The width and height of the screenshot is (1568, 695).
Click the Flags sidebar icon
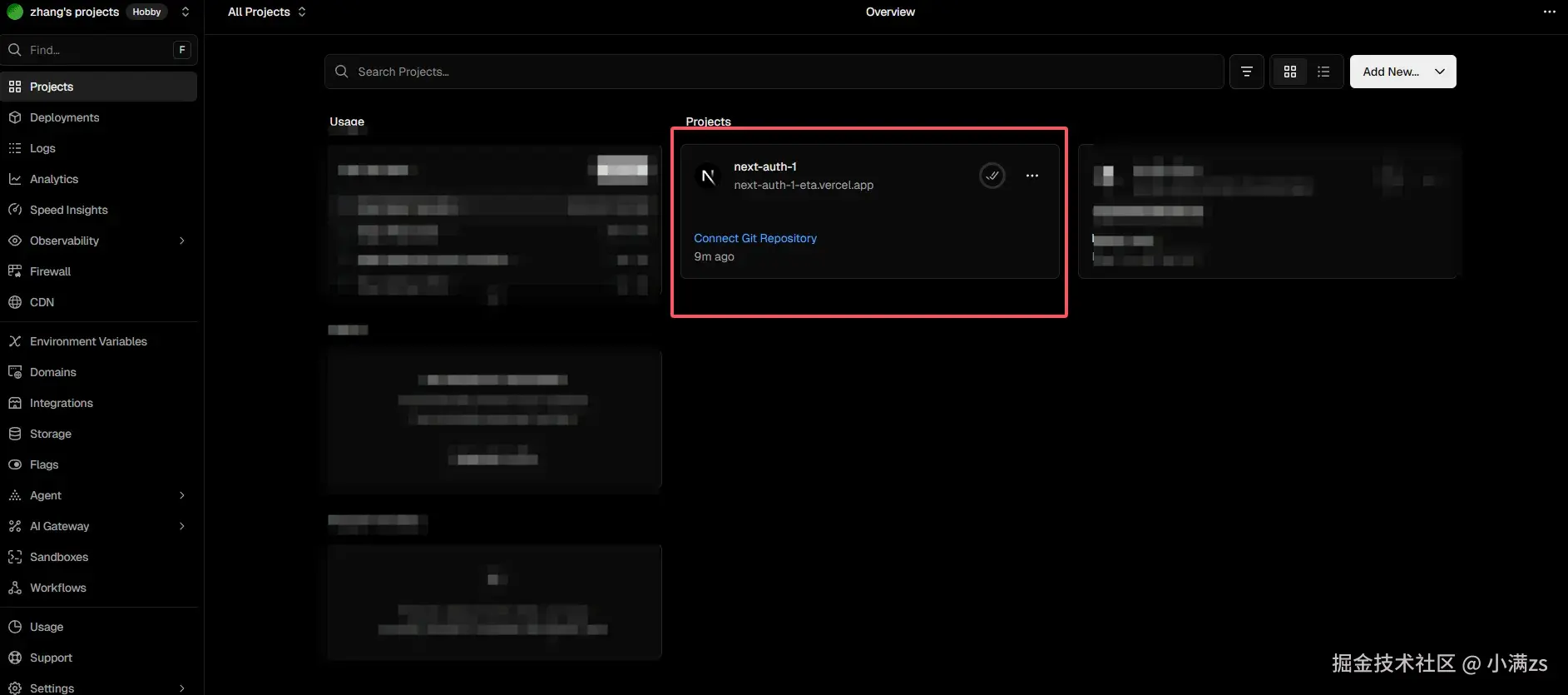15,464
